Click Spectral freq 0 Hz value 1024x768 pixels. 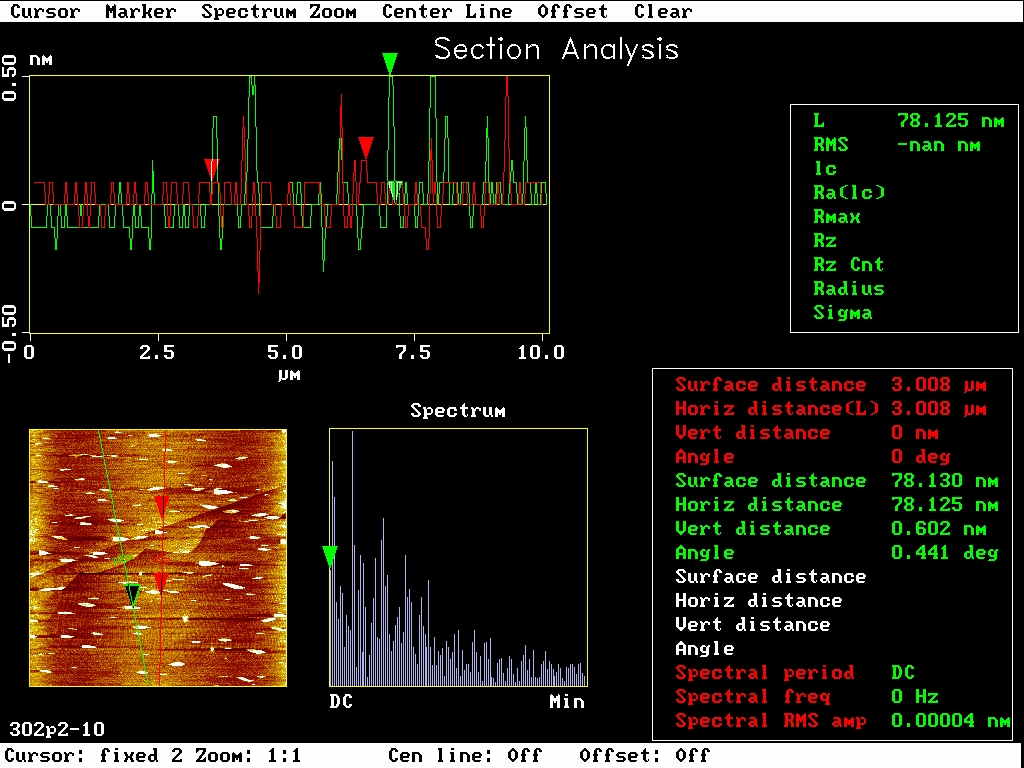[x=914, y=697]
